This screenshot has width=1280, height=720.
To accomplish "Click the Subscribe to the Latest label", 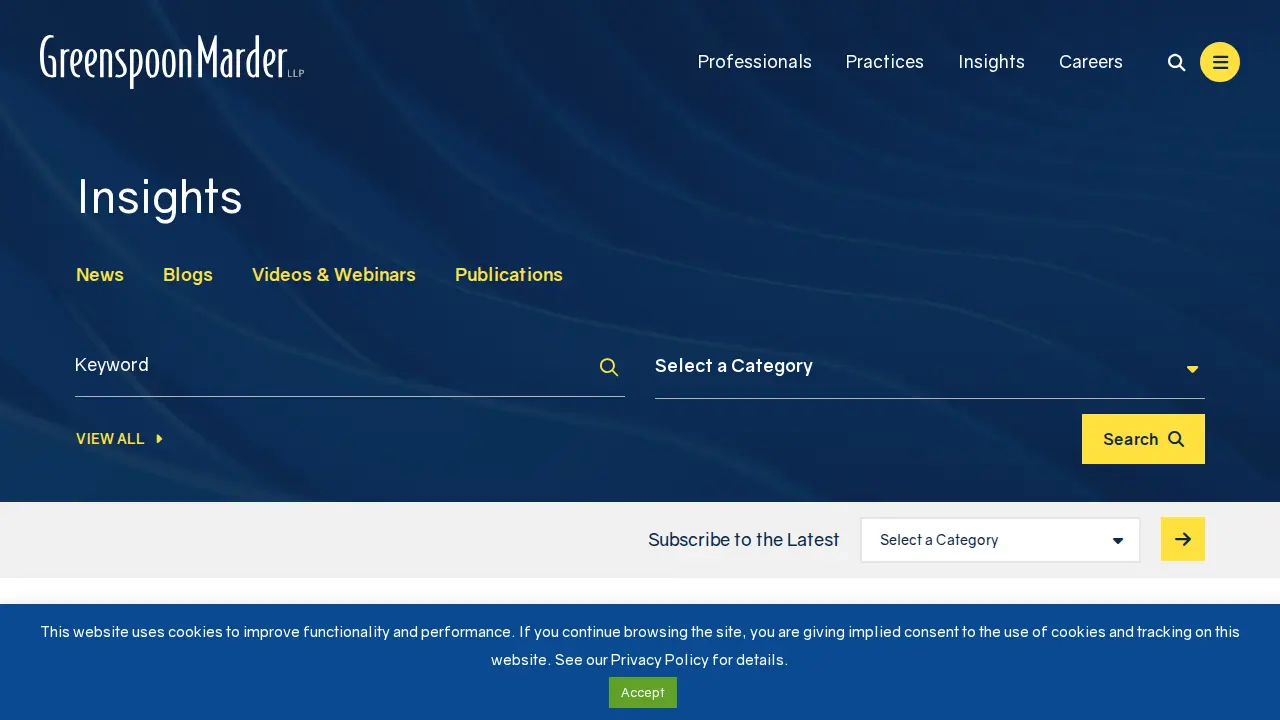I will (744, 540).
